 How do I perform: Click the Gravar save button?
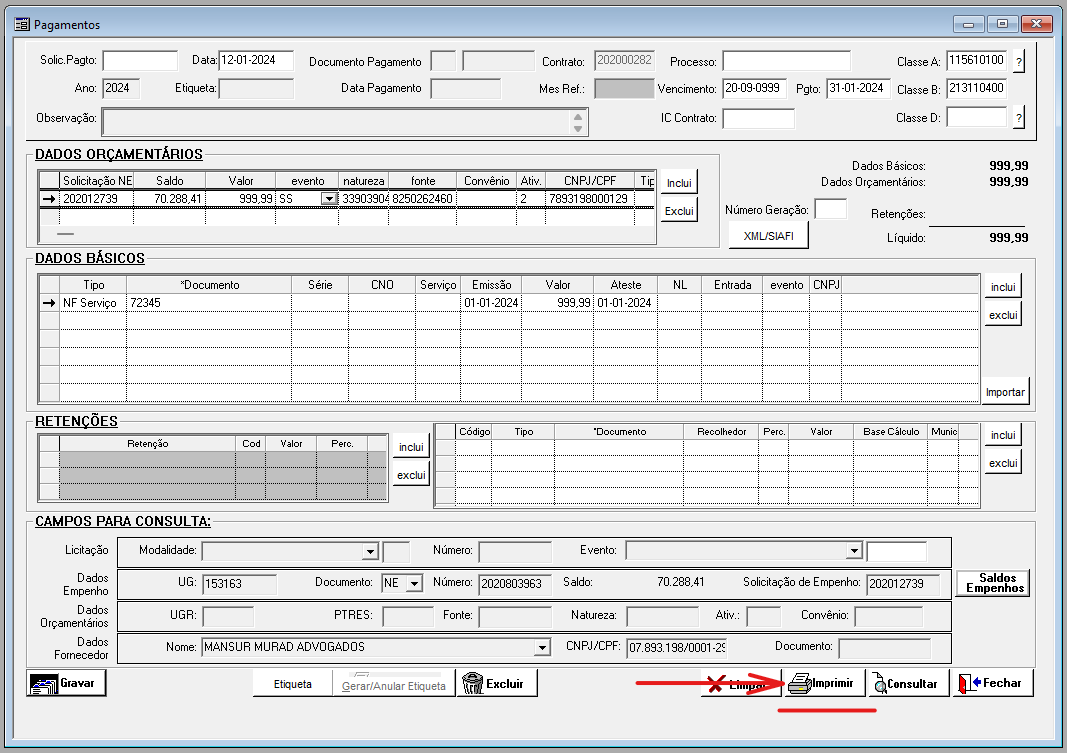click(x=66, y=684)
